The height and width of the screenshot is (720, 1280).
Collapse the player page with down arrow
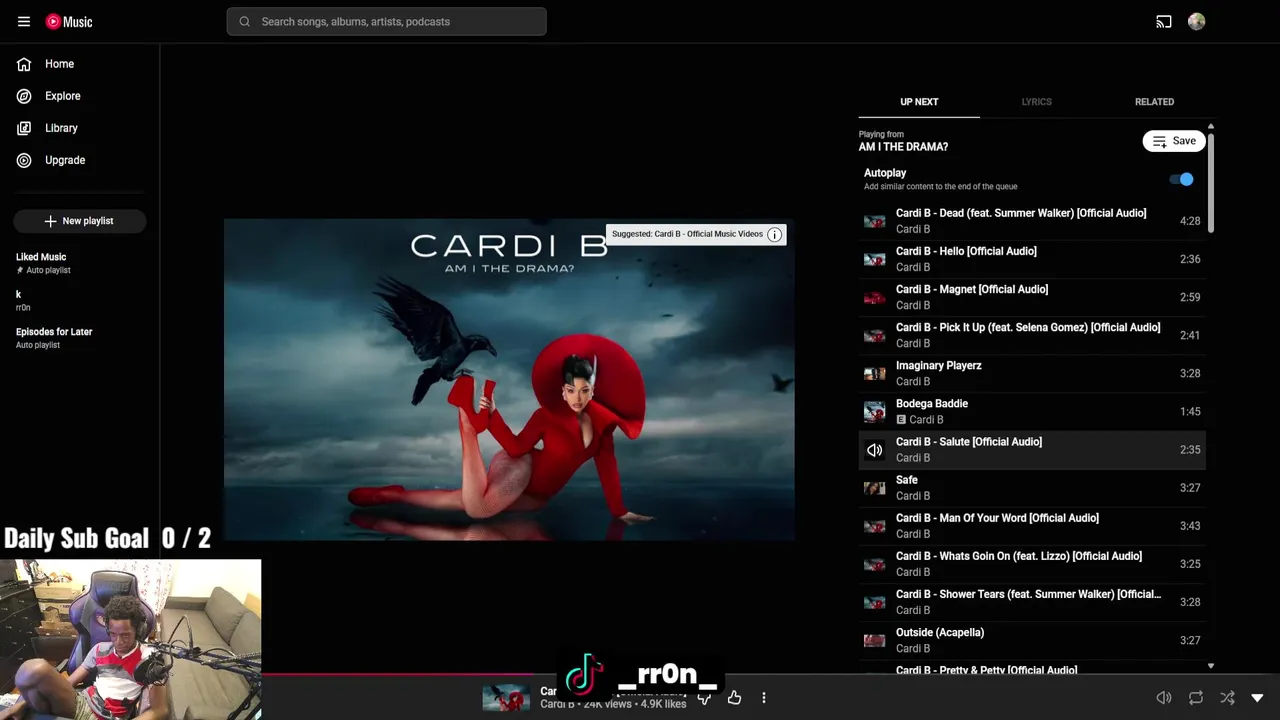click(x=1257, y=698)
